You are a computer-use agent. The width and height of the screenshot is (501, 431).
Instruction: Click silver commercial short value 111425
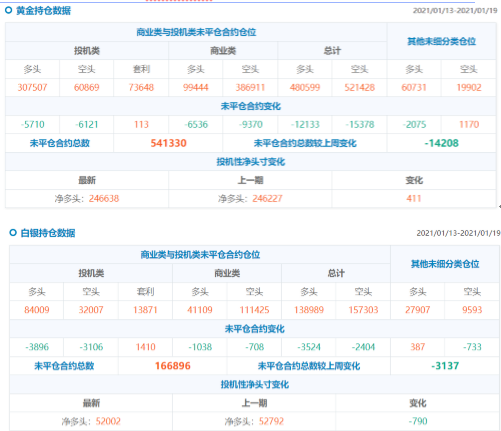pyautogui.click(x=254, y=310)
